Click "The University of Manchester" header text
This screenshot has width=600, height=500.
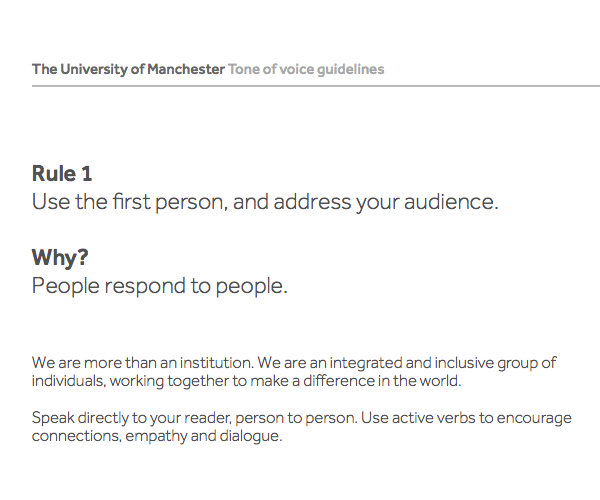point(128,70)
